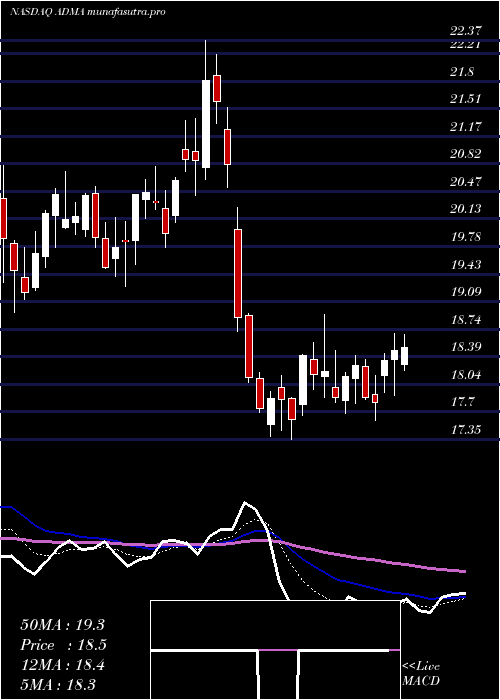Click the 17.7 price axis label
The width and height of the screenshot is (500, 700).
pyautogui.click(x=462, y=402)
